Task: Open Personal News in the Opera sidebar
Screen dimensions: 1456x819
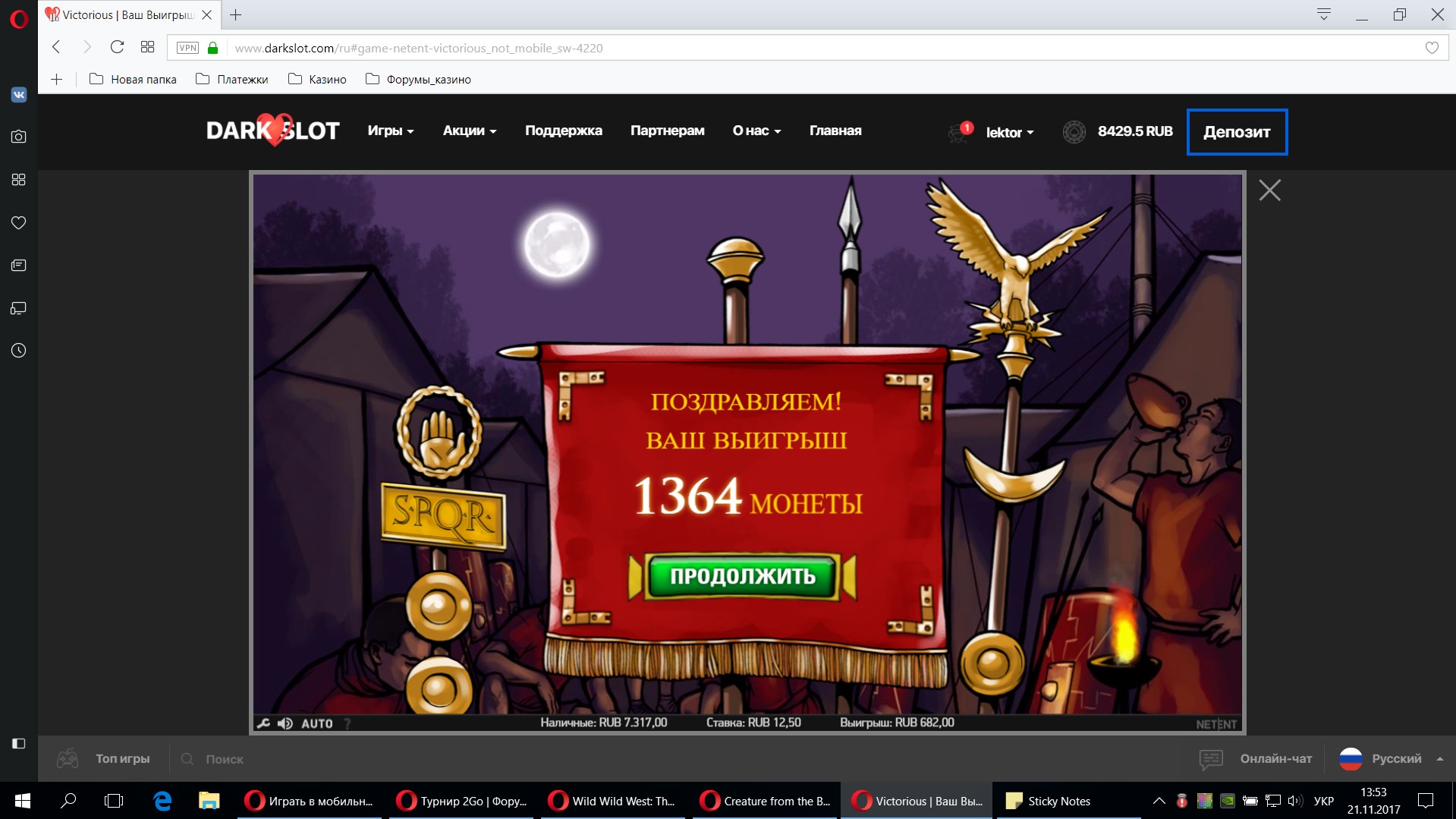Action: (x=19, y=266)
